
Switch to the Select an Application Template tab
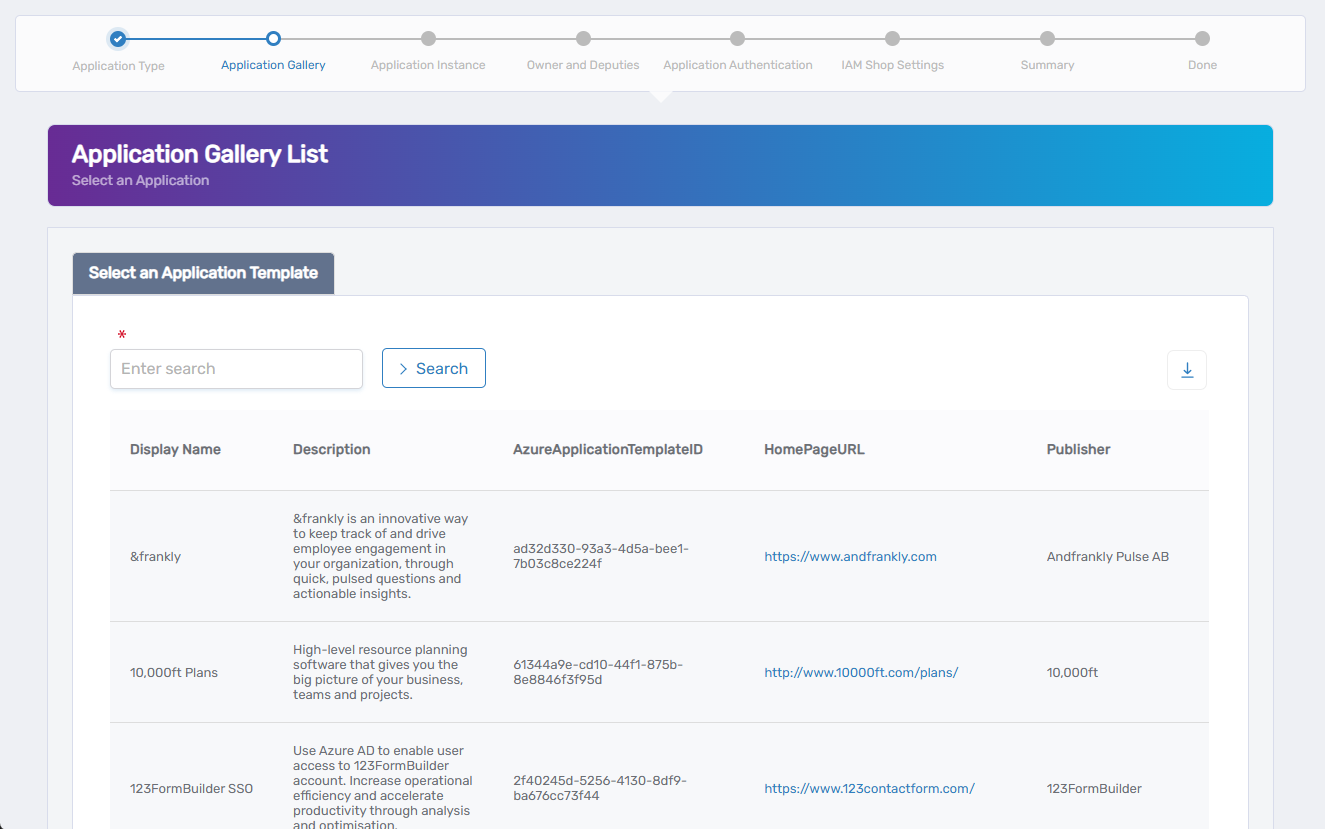203,272
